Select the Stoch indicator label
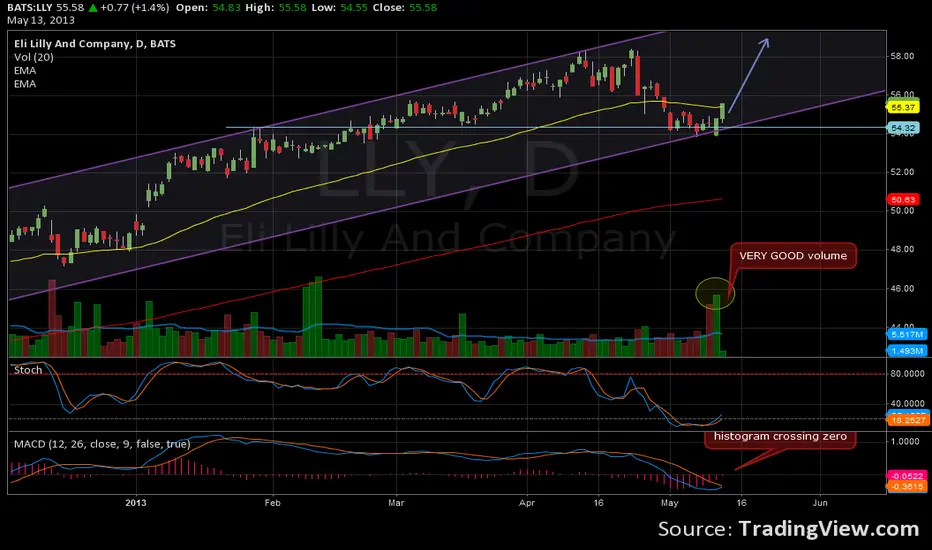 pos(28,370)
